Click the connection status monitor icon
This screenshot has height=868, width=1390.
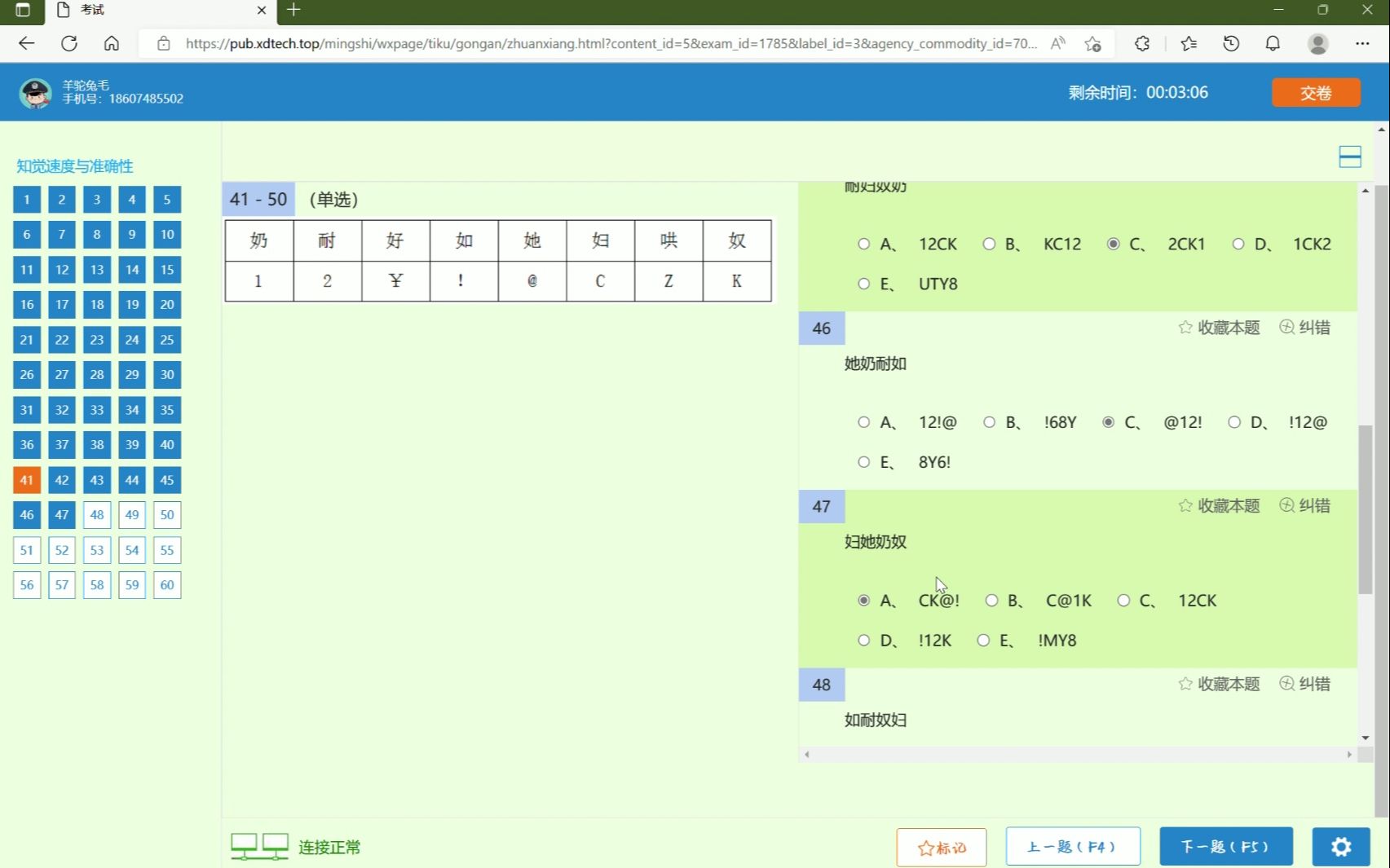[259, 845]
